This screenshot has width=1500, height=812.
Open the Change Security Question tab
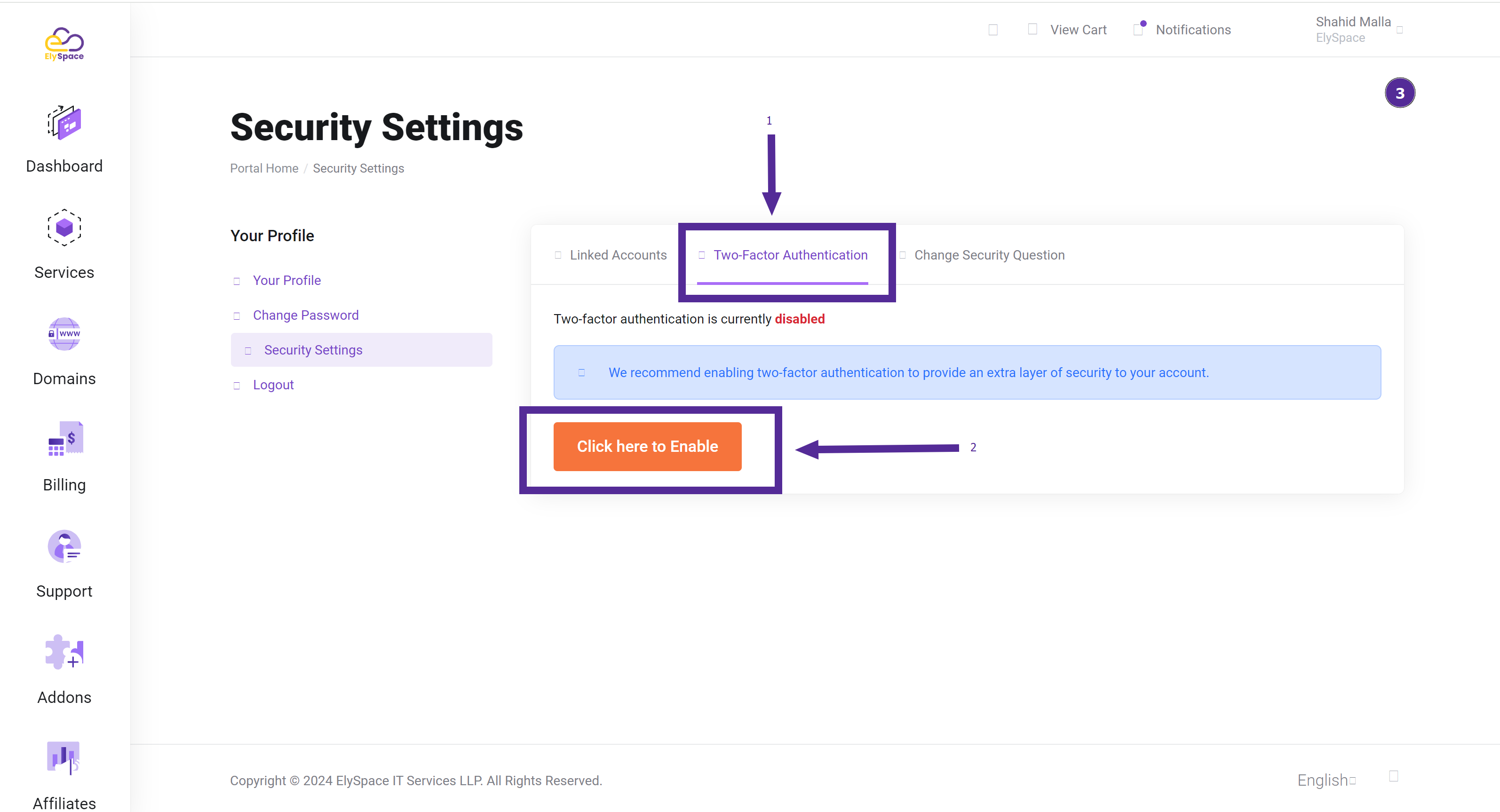(x=982, y=255)
